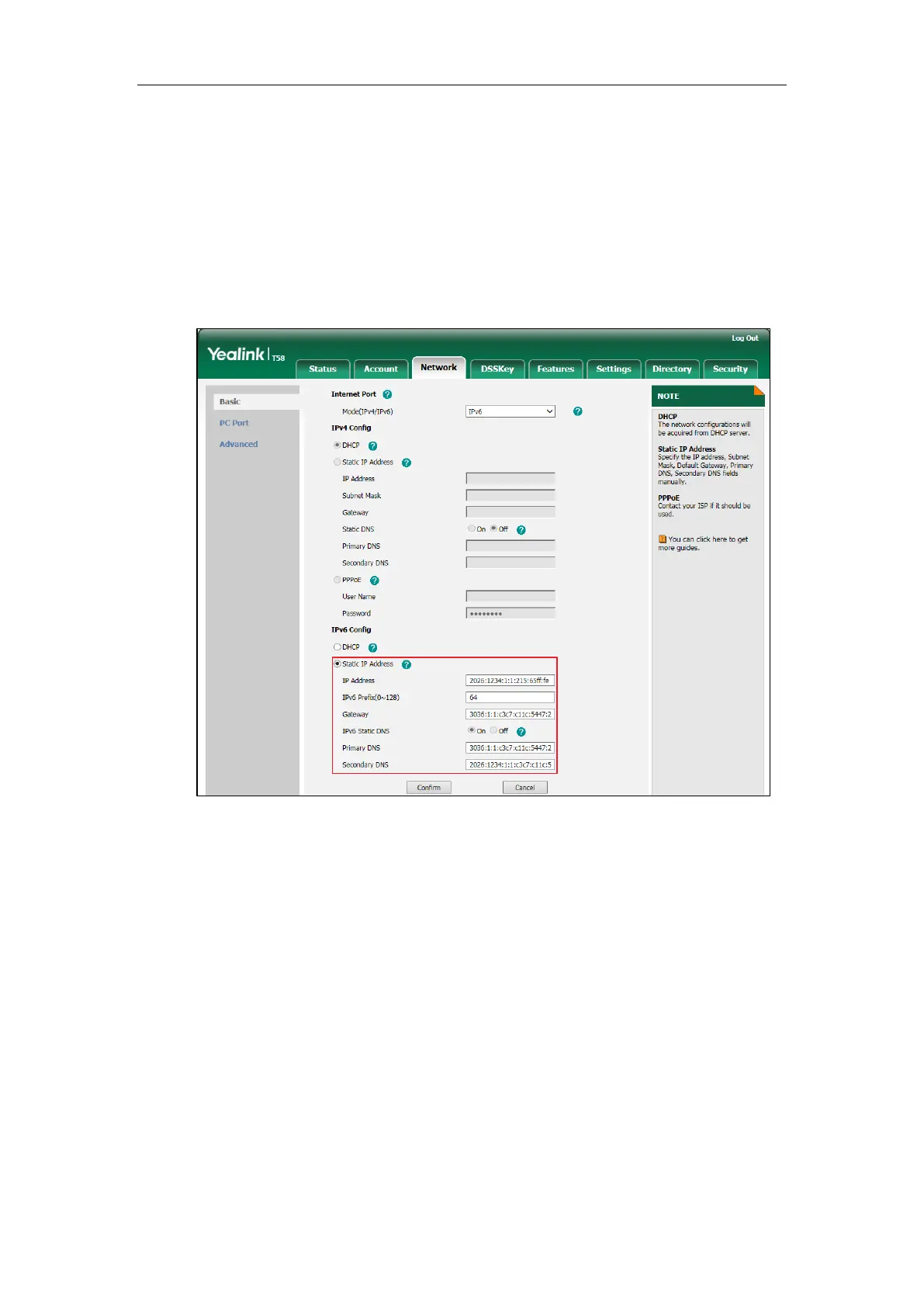Image resolution: width=924 pixels, height=1307 pixels.
Task: Click help icon next to IPv6 Static IP Address
Action: point(407,664)
